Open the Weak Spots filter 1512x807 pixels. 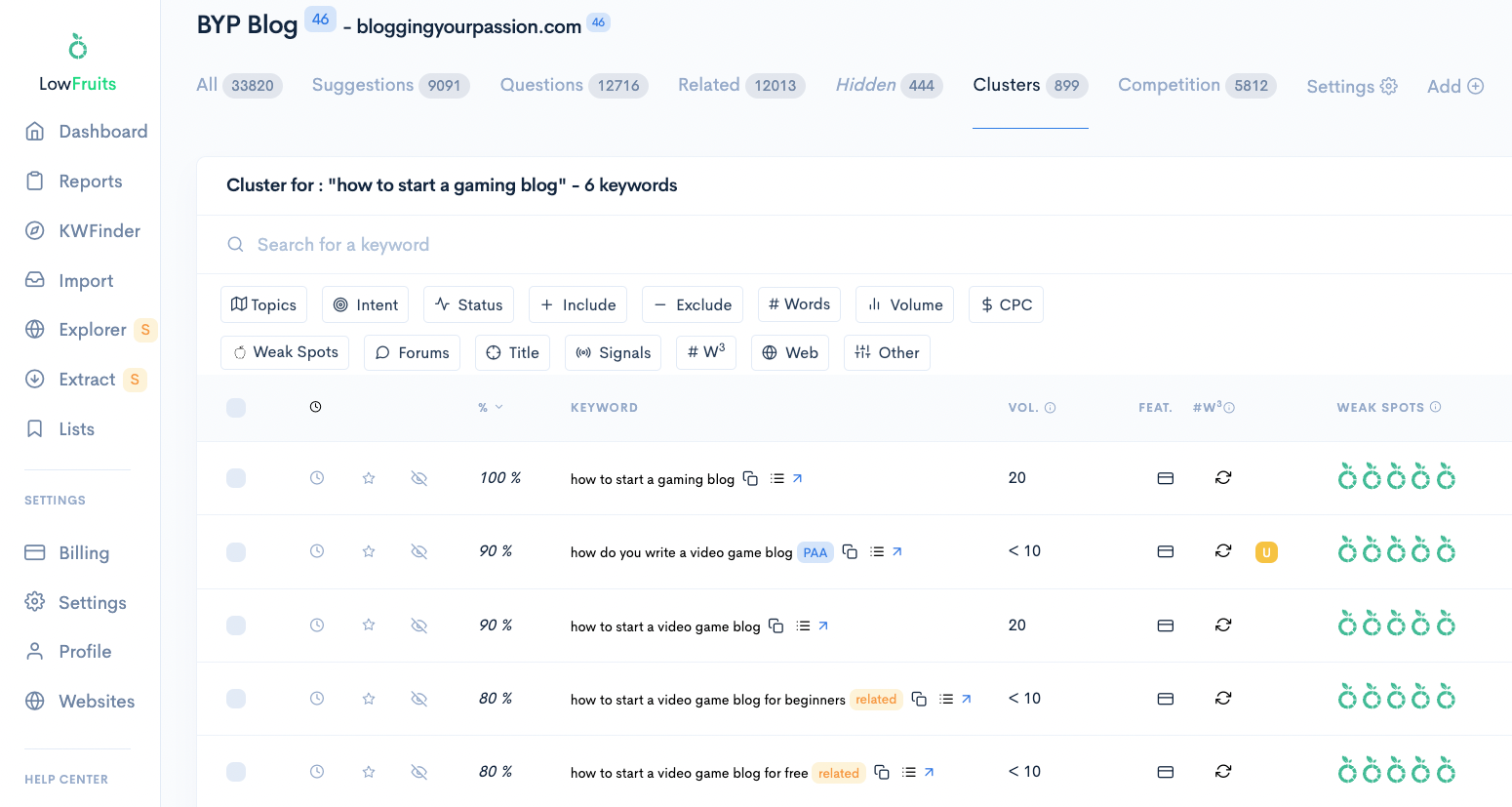pyautogui.click(x=285, y=352)
